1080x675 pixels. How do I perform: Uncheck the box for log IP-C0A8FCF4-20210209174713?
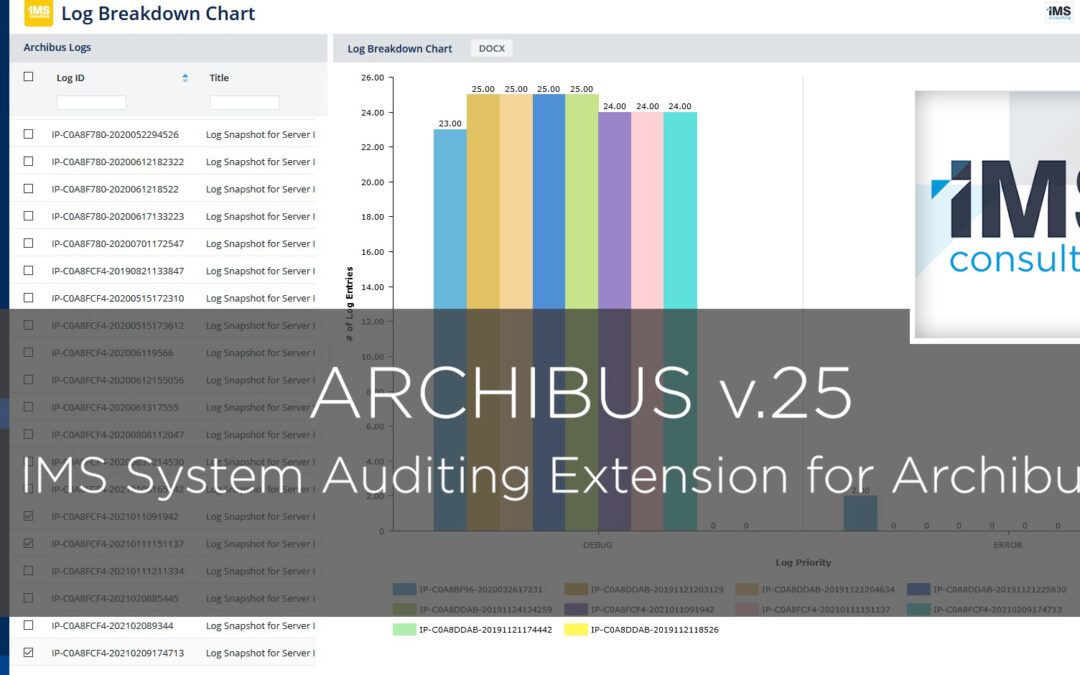28,652
